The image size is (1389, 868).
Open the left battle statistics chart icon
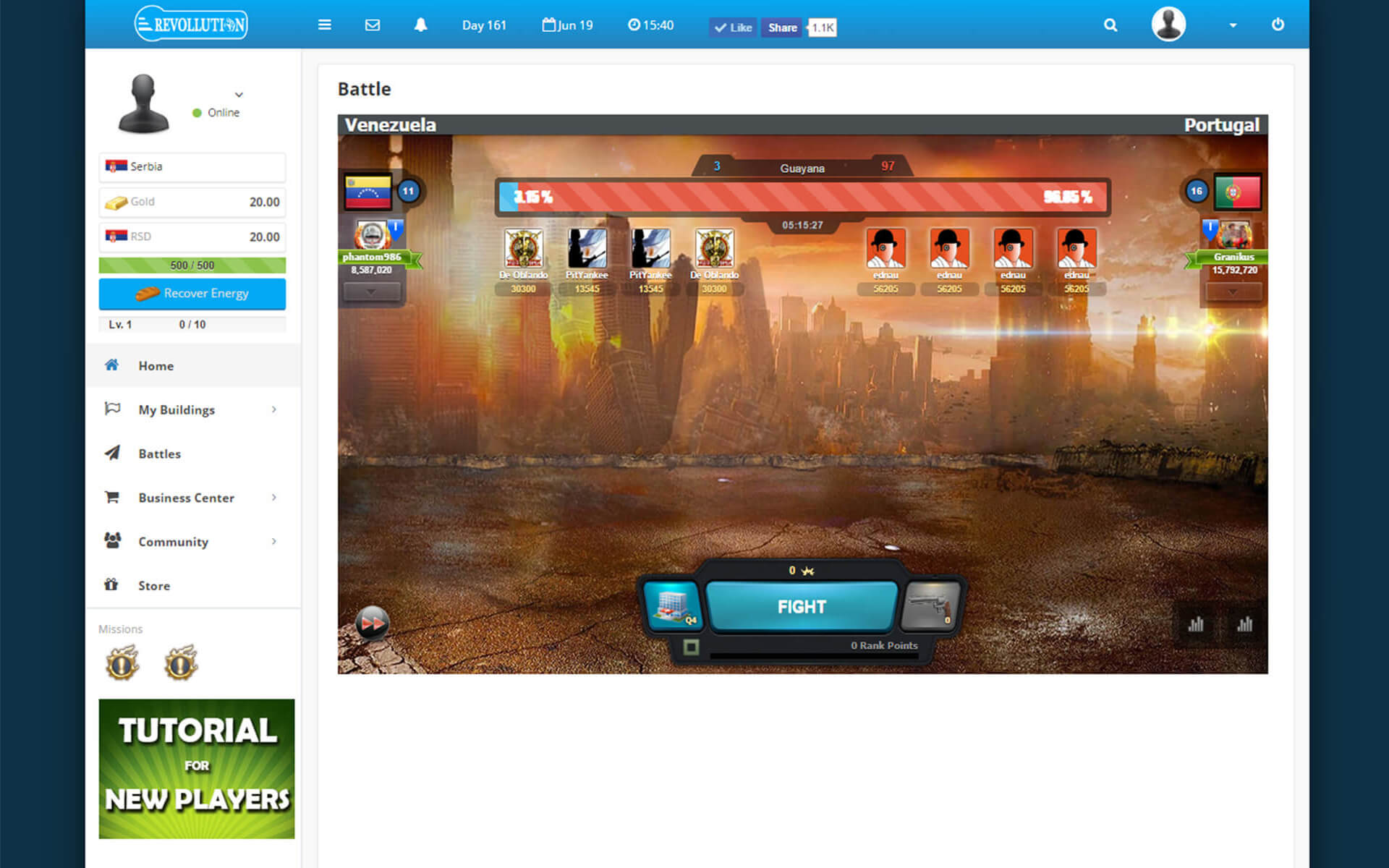coord(1196,624)
